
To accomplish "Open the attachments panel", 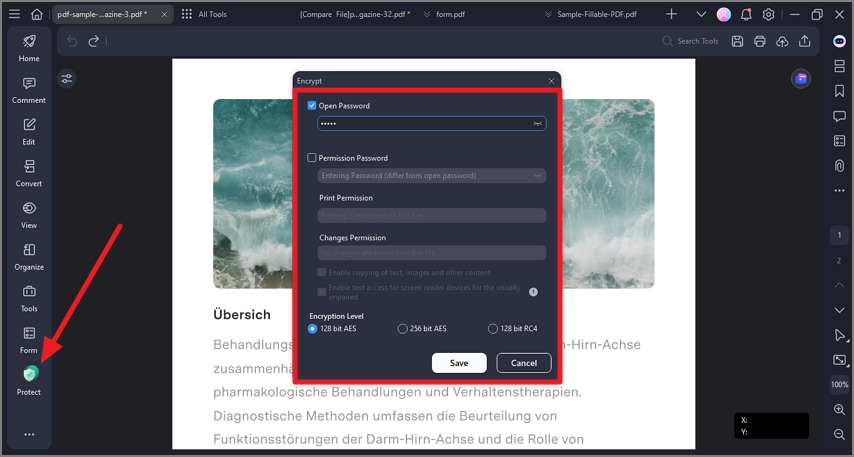I will pos(839,166).
